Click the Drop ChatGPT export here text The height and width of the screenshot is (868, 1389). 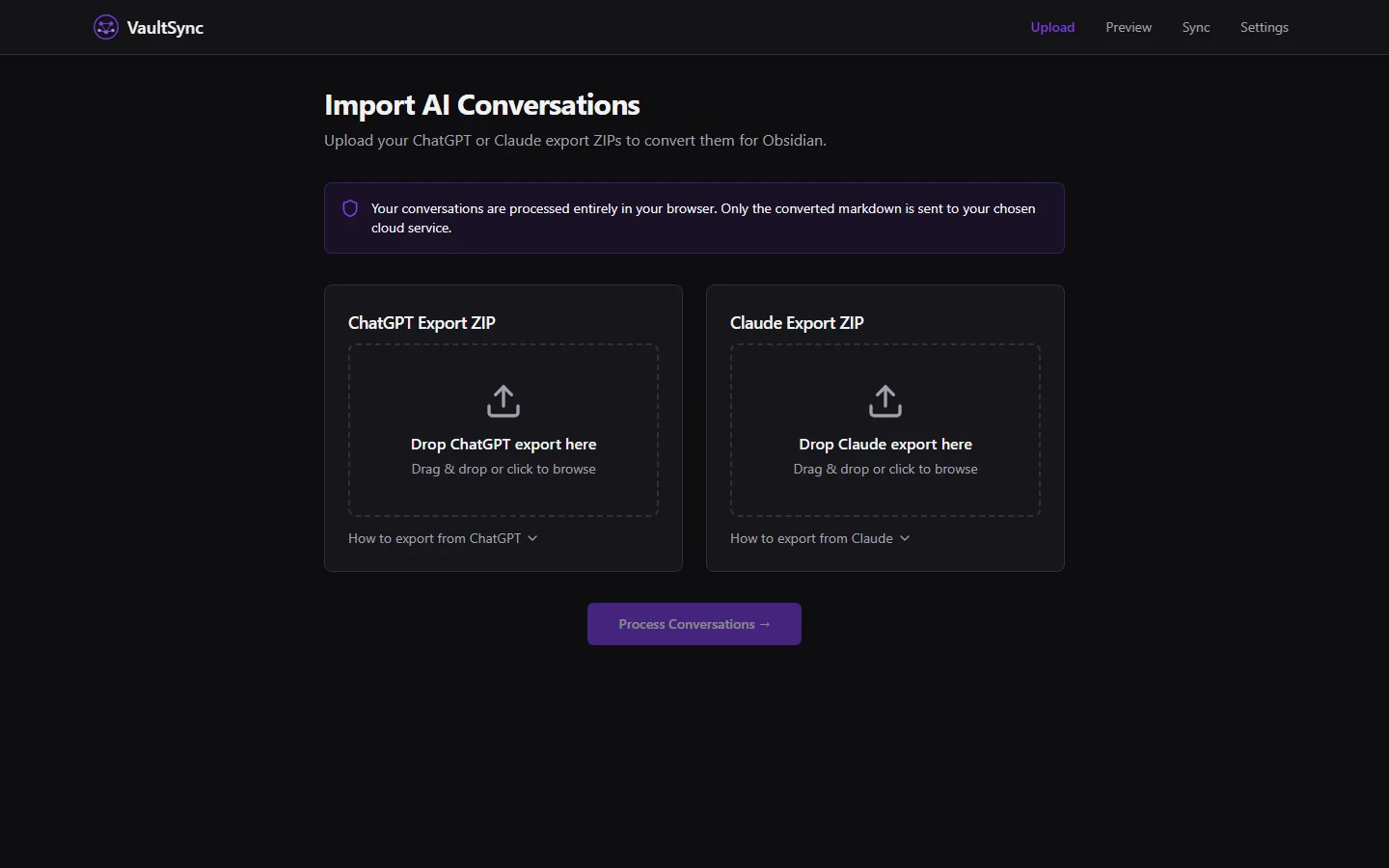tap(504, 445)
